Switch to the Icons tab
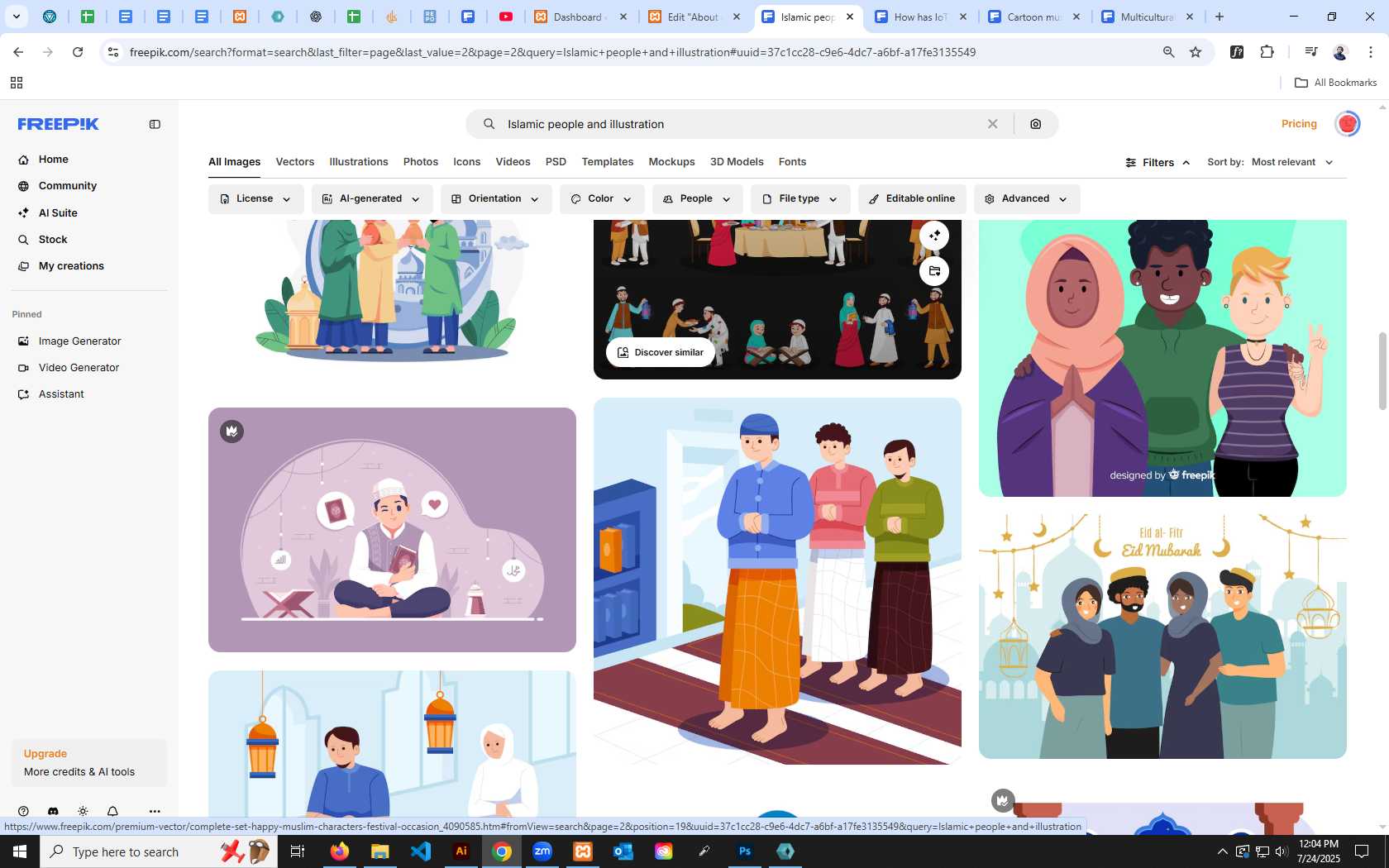 [466, 162]
